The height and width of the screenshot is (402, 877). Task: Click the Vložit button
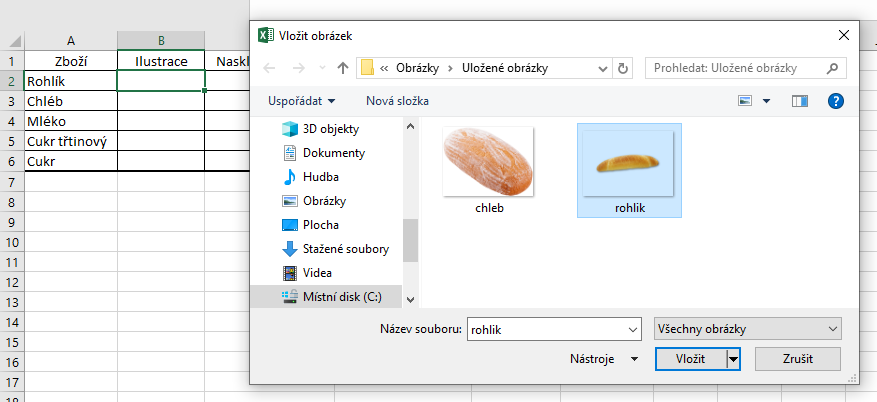[690, 359]
